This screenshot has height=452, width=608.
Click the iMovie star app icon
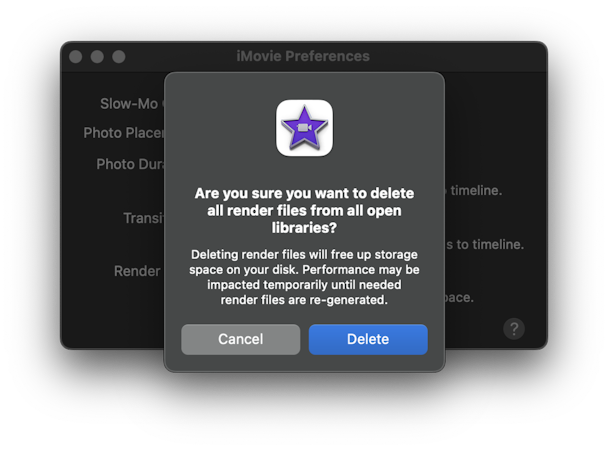click(304, 128)
